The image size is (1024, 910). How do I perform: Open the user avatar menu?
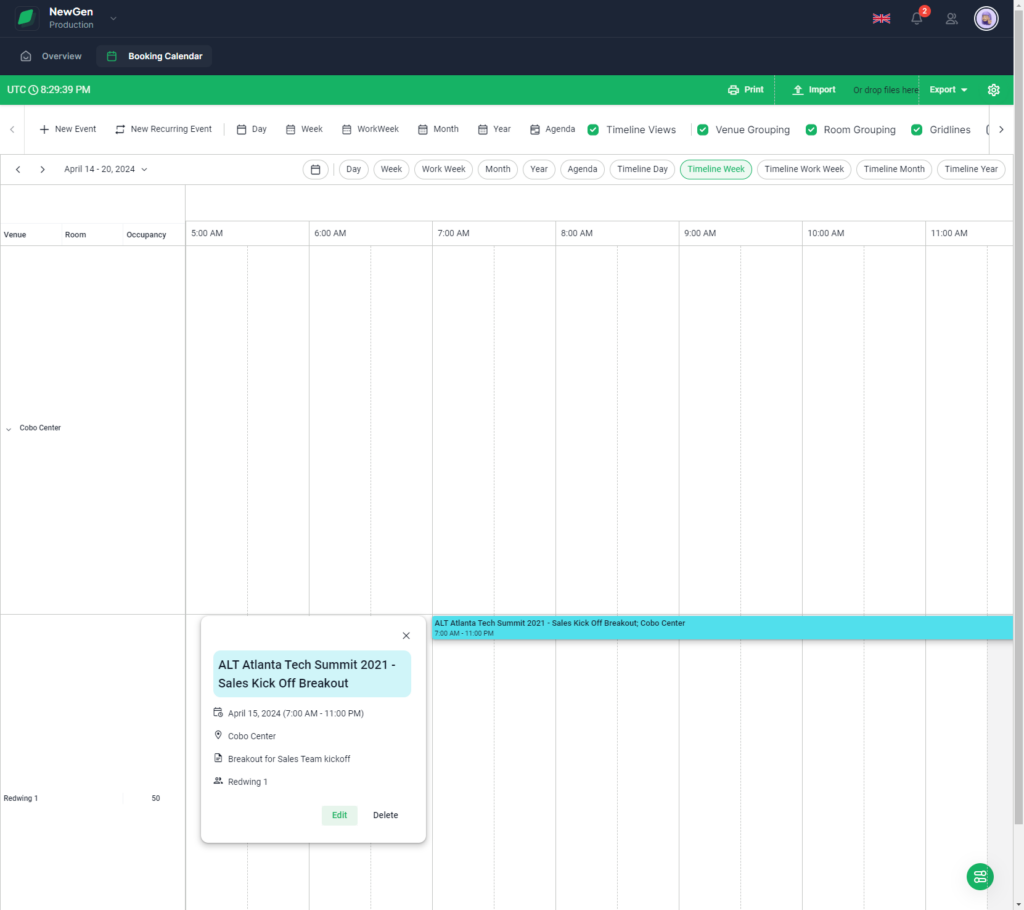[986, 19]
